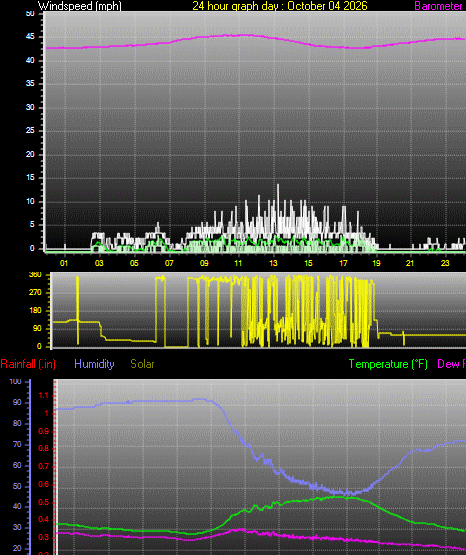Click the "21" hour label on the time axis

pyautogui.click(x=410, y=263)
